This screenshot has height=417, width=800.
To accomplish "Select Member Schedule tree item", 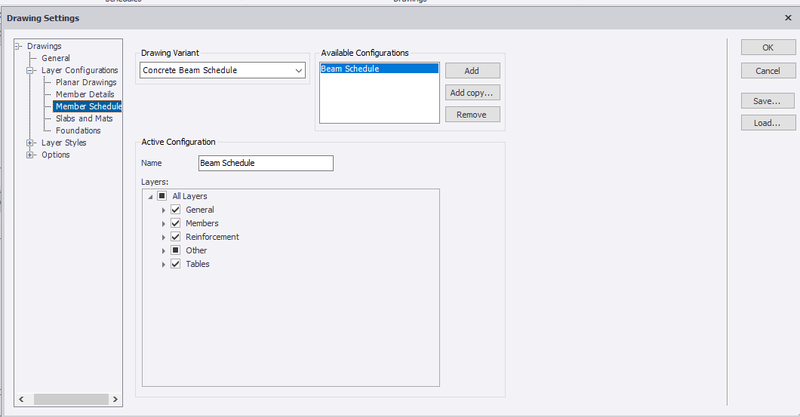I will (88, 106).
